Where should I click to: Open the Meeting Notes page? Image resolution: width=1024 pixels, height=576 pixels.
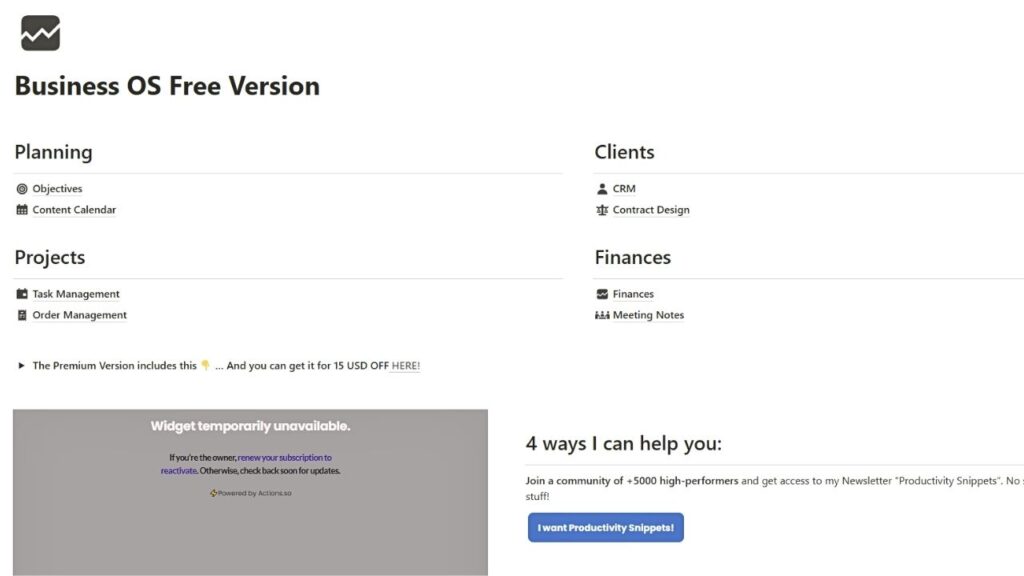(x=648, y=314)
